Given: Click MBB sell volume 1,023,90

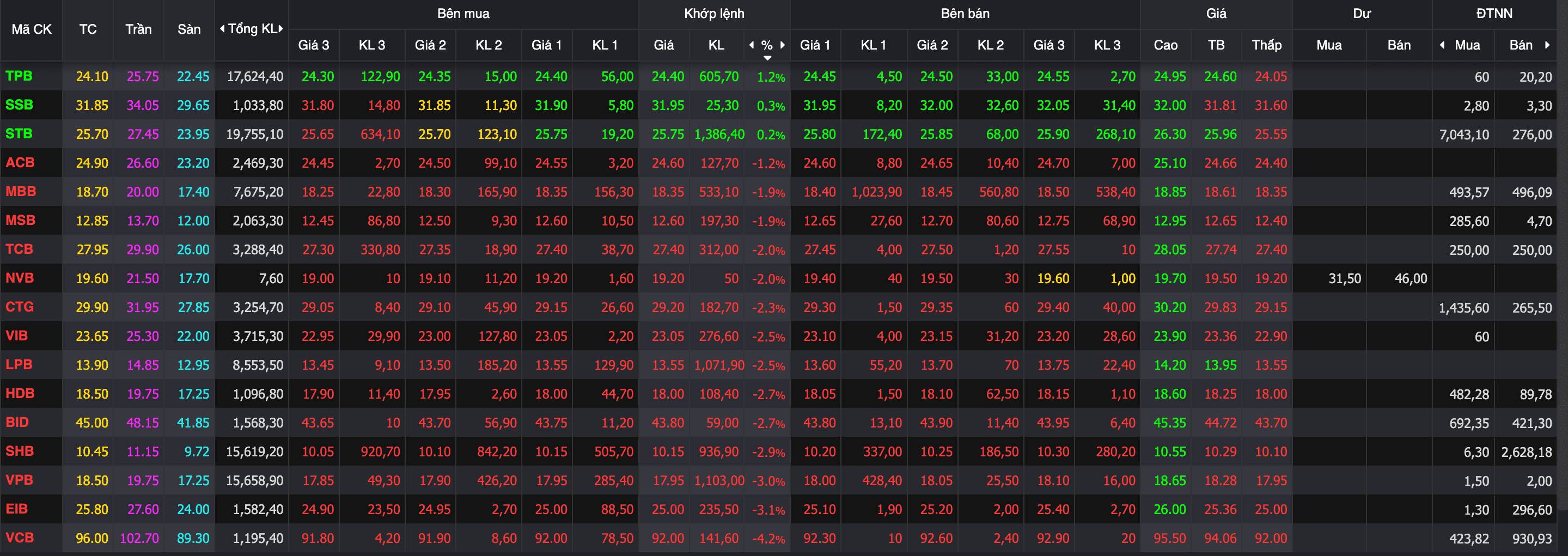Looking at the screenshot, I should (876, 192).
